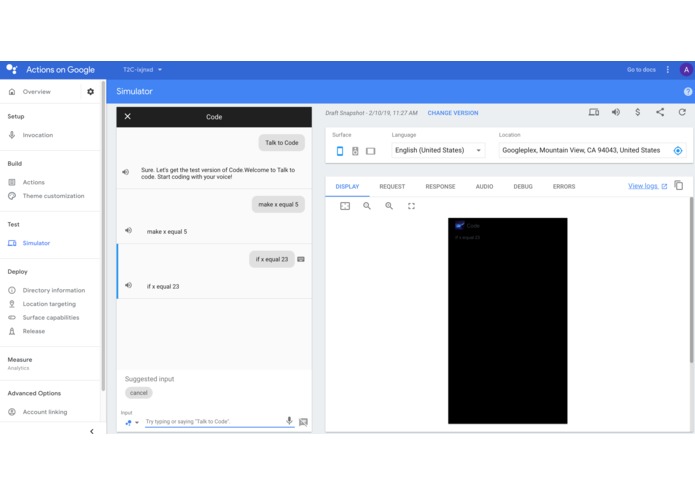The height and width of the screenshot is (494, 695).
Task: Switch to the DEBUG tab
Action: pyautogui.click(x=523, y=187)
